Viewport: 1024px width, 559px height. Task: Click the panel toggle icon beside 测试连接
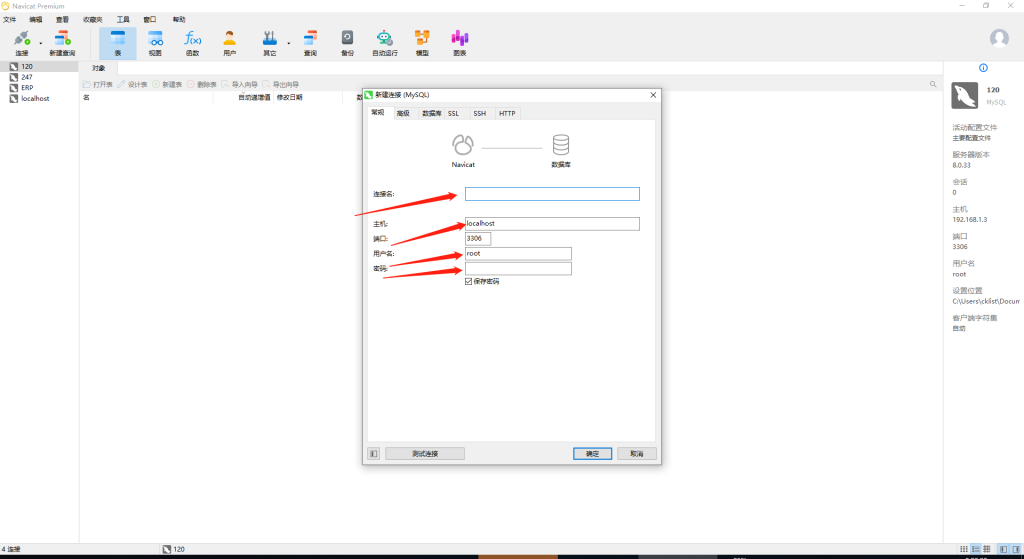[x=374, y=453]
